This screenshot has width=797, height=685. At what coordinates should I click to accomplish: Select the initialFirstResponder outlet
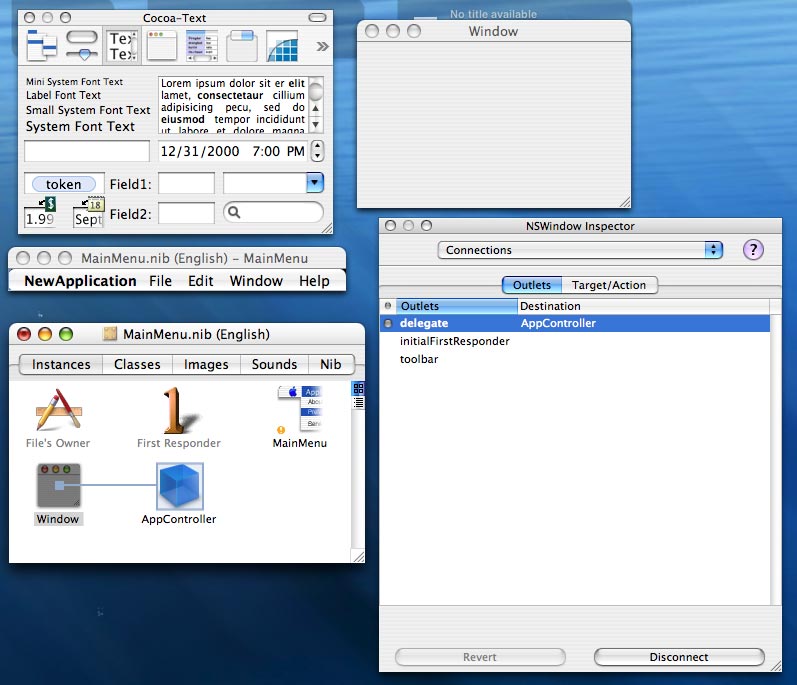(454, 341)
